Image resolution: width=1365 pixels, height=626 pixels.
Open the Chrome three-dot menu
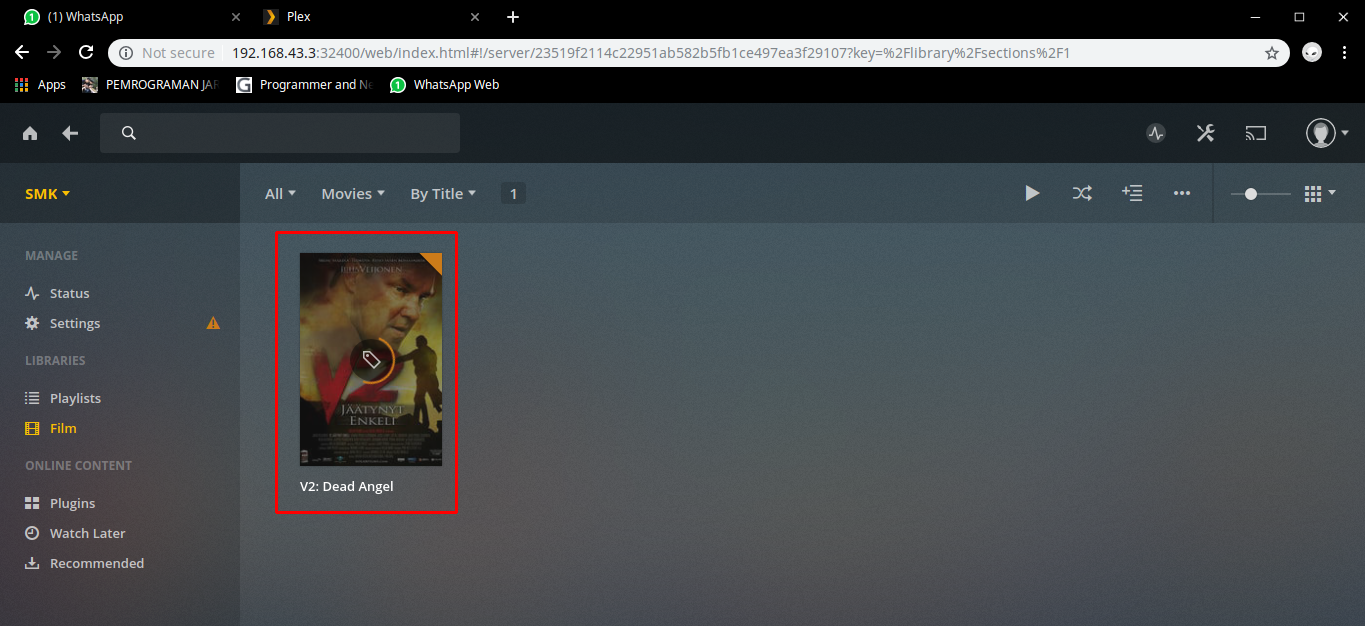pyautogui.click(x=1344, y=53)
